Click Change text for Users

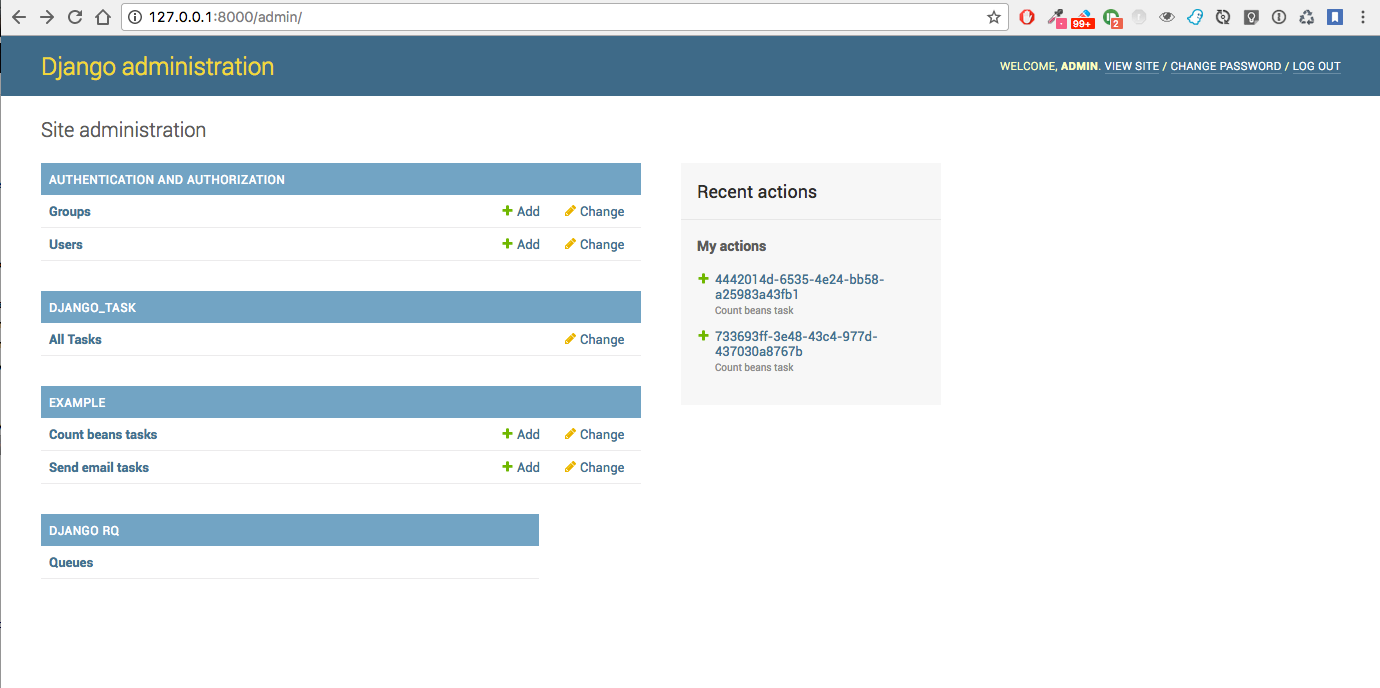tap(602, 244)
